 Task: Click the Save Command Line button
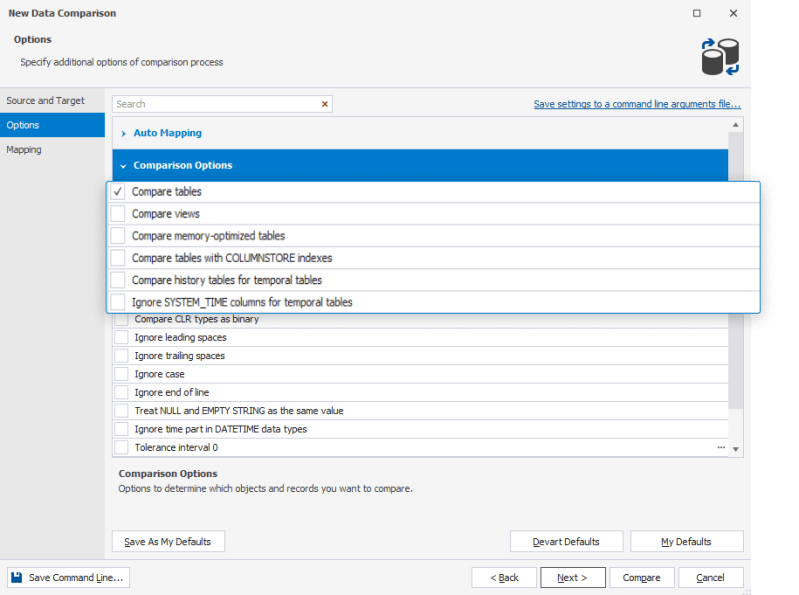pyautogui.click(x=68, y=577)
